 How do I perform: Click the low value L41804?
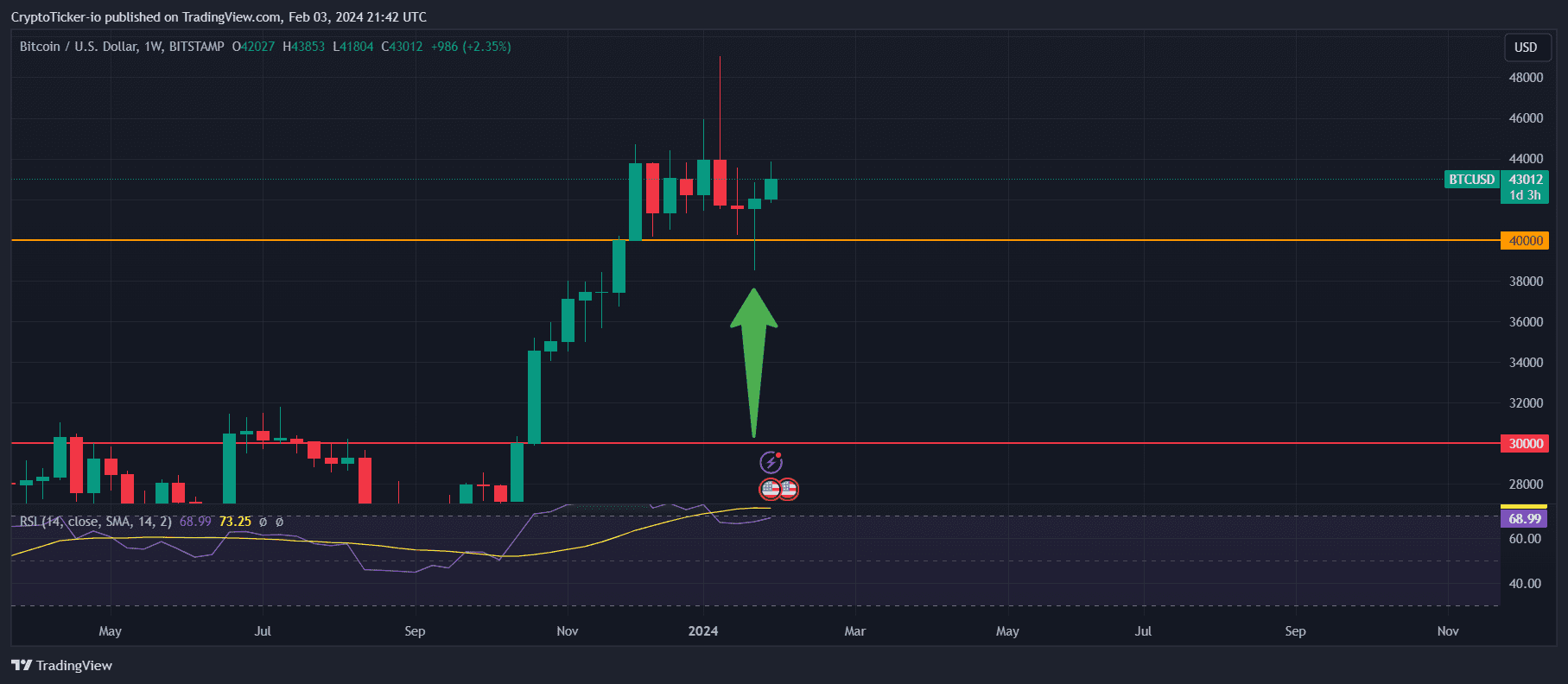pyautogui.click(x=353, y=47)
